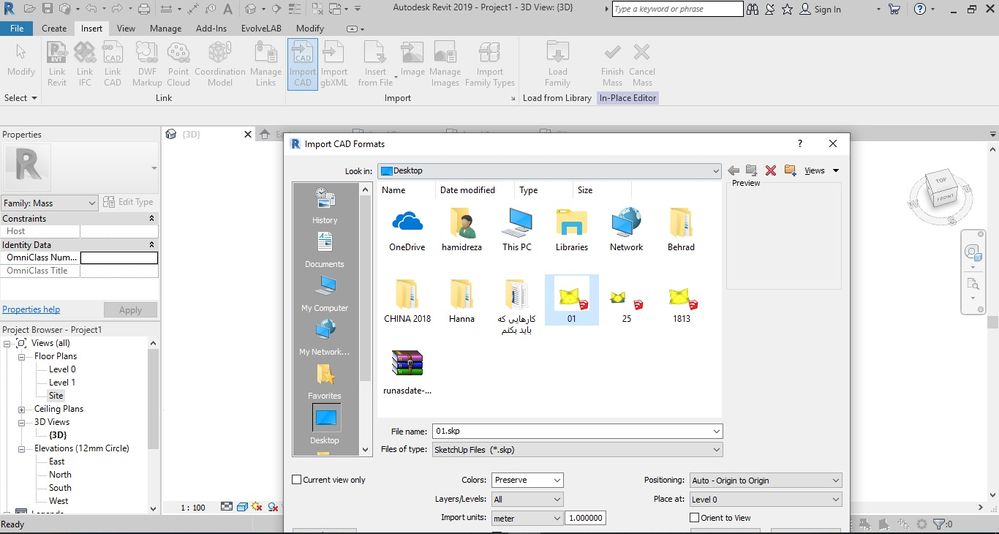Click the Import CAD ribbon icon
999x534 pixels.
303,64
